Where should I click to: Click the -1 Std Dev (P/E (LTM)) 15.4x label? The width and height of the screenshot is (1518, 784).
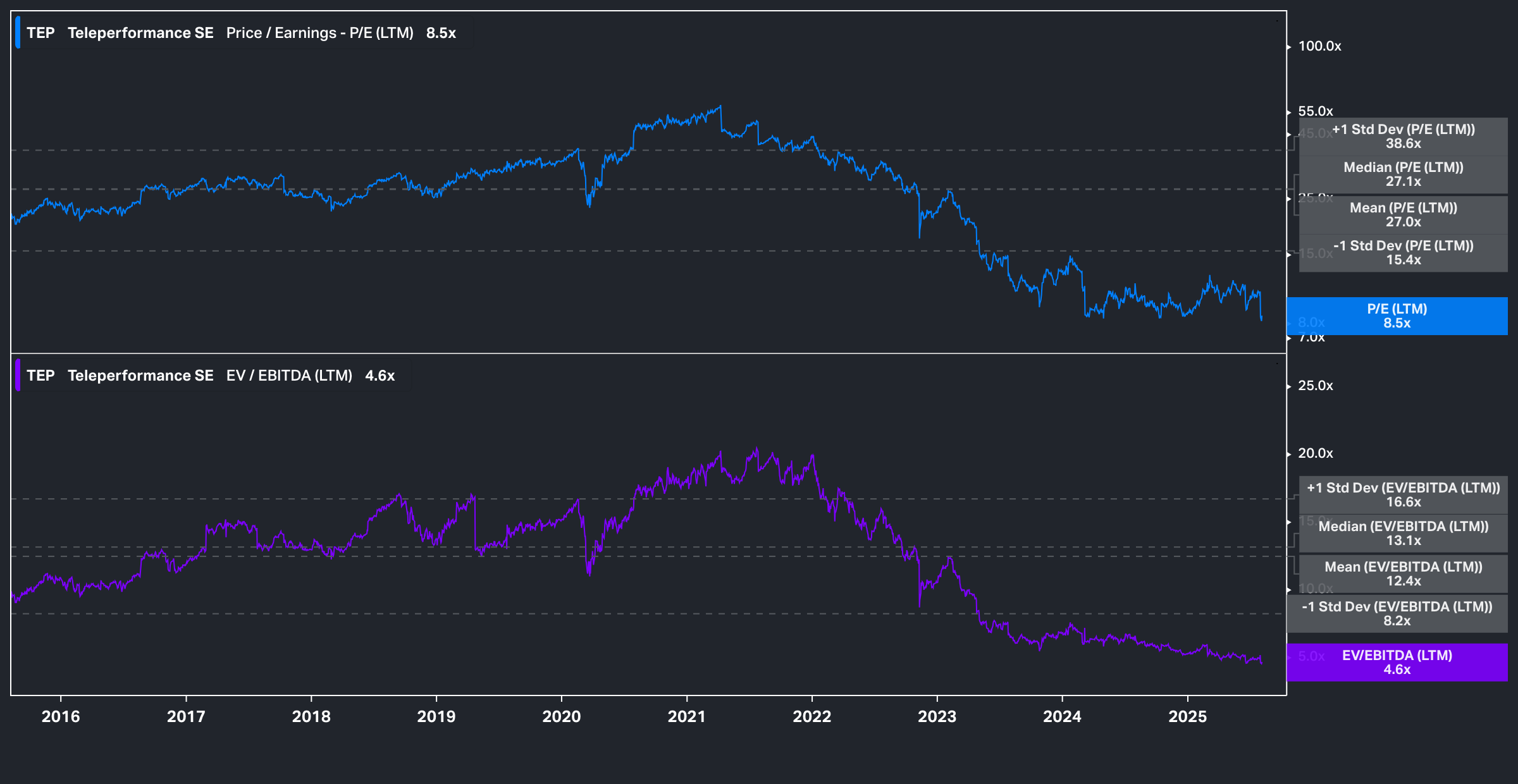click(x=1403, y=253)
